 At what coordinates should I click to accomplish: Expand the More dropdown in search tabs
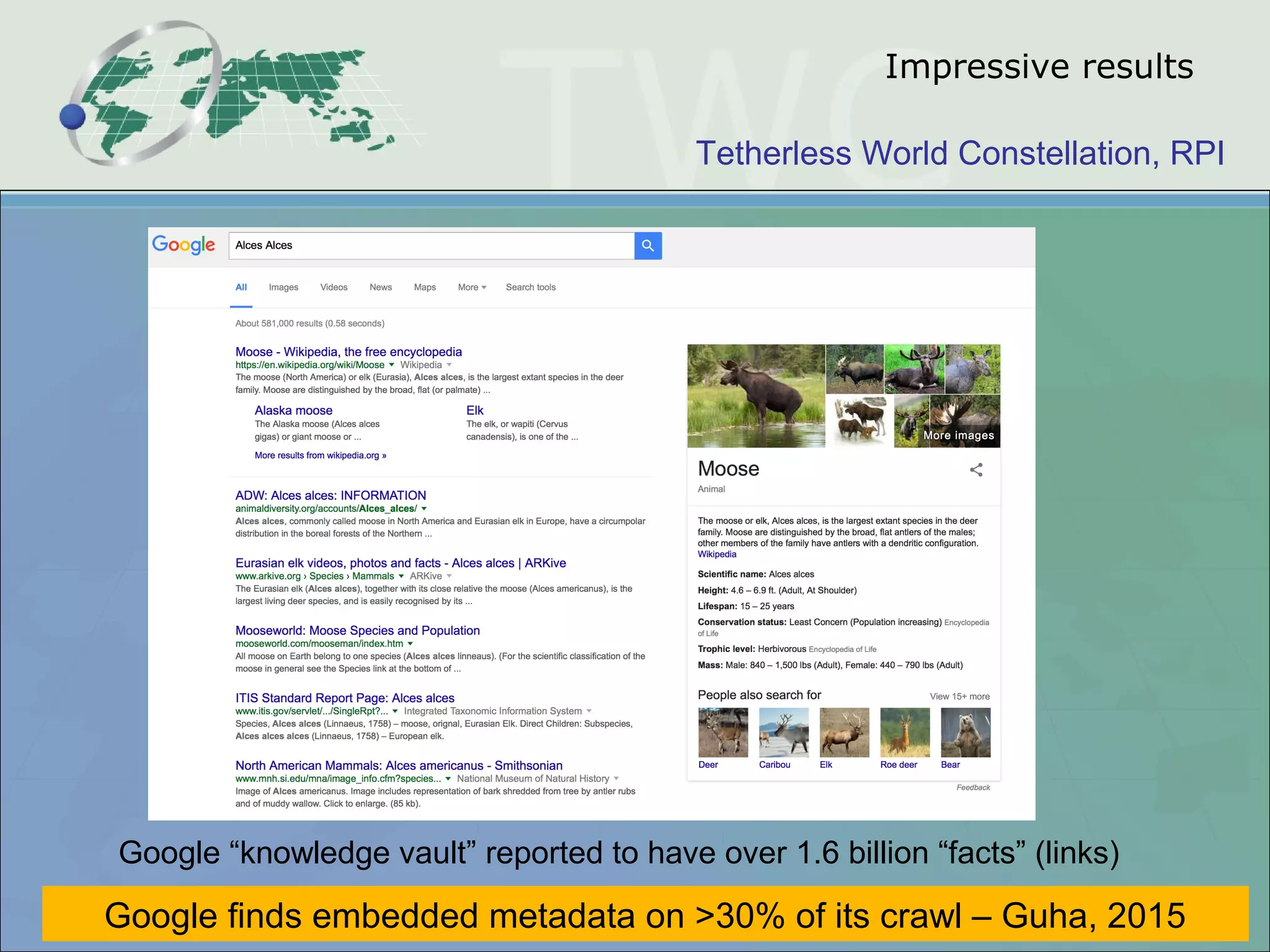pos(472,288)
